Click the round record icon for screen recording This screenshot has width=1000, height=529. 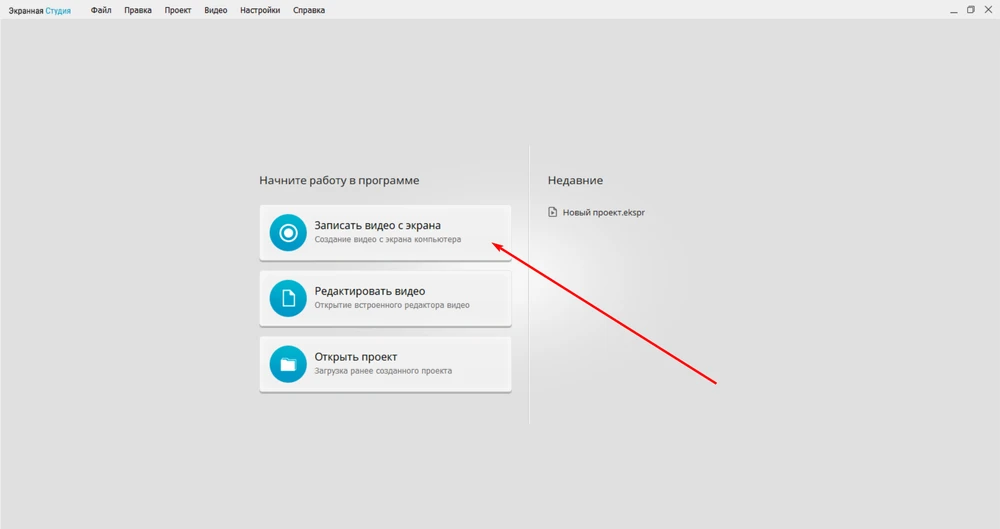(x=288, y=233)
